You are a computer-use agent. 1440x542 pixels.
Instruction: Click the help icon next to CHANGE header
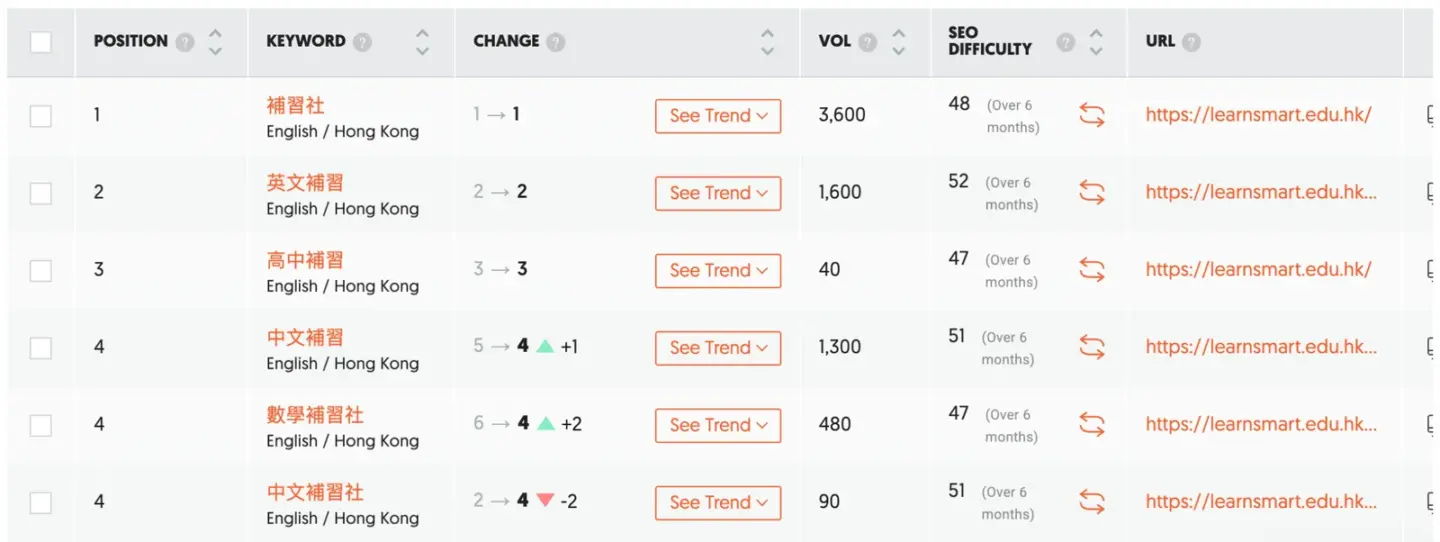pyautogui.click(x=556, y=42)
